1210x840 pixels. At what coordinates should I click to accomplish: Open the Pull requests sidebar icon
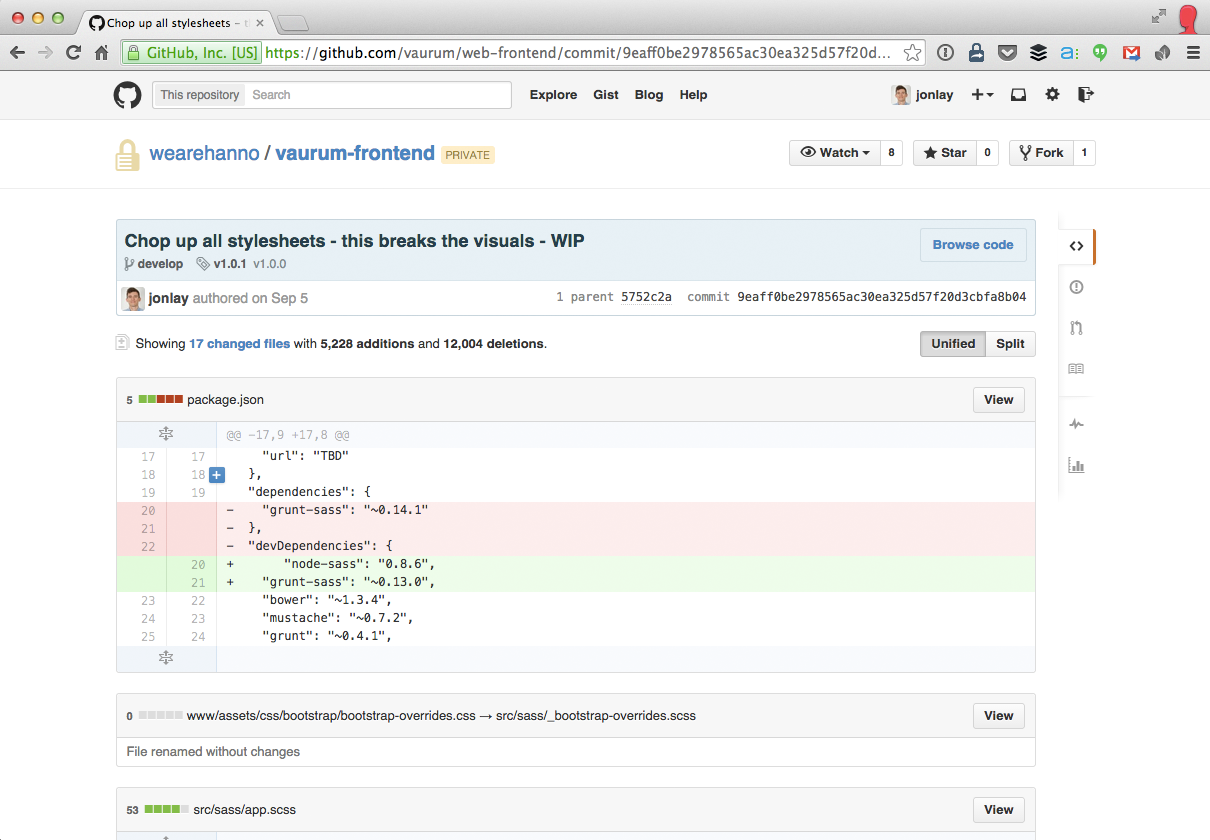click(1076, 327)
